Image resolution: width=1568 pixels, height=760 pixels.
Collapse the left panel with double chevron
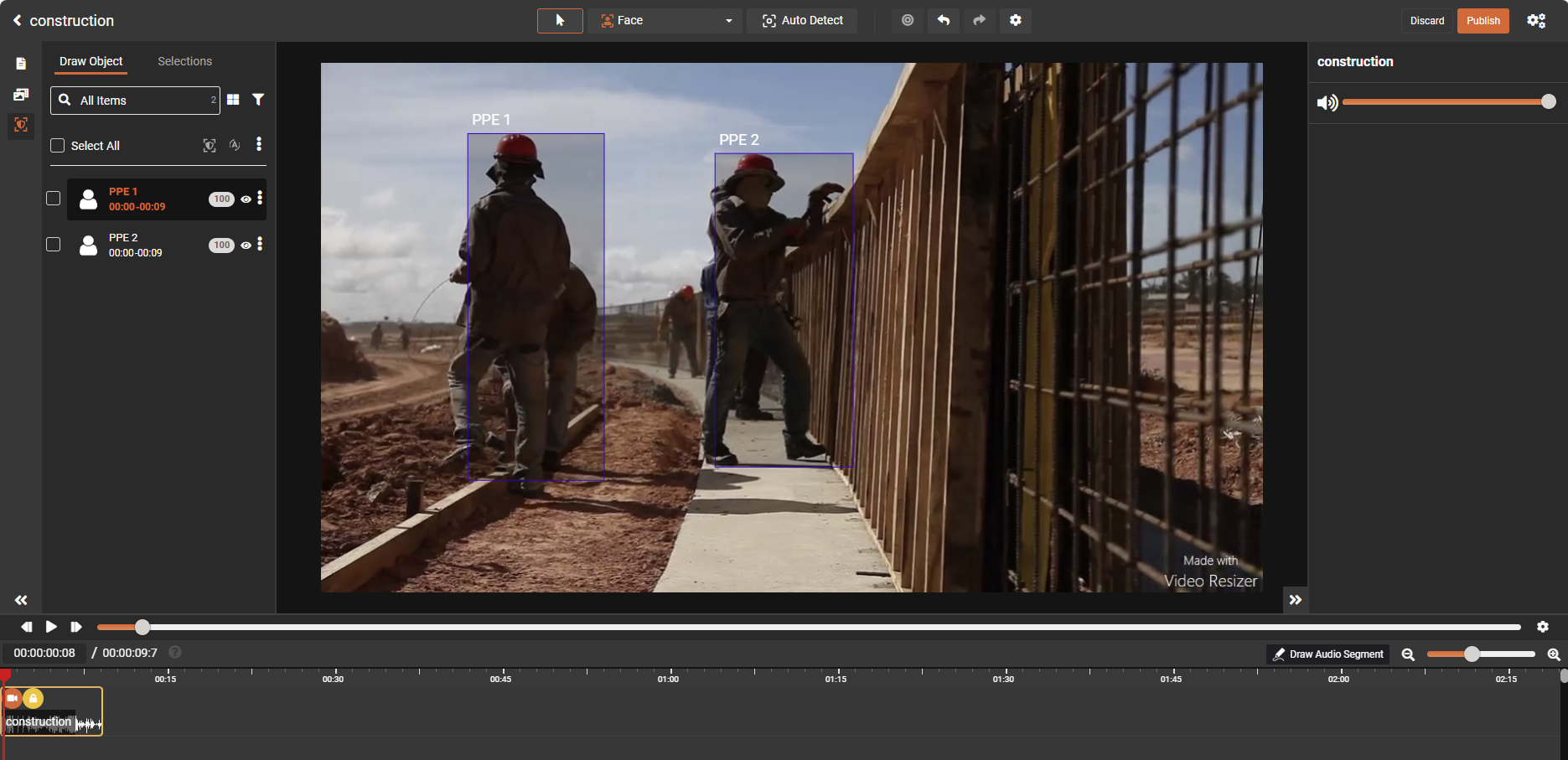click(x=21, y=600)
